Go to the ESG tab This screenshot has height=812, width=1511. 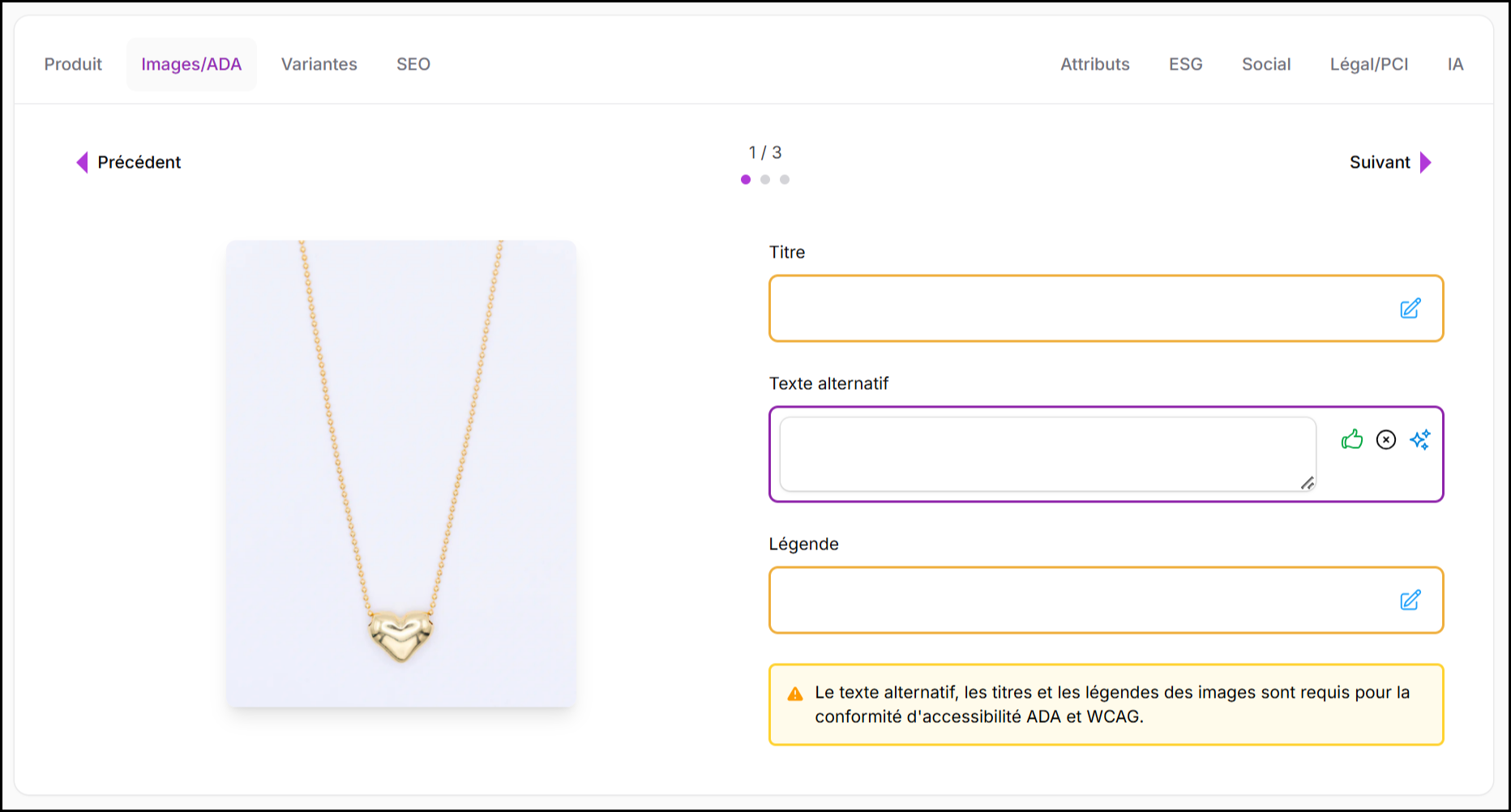point(1186,65)
